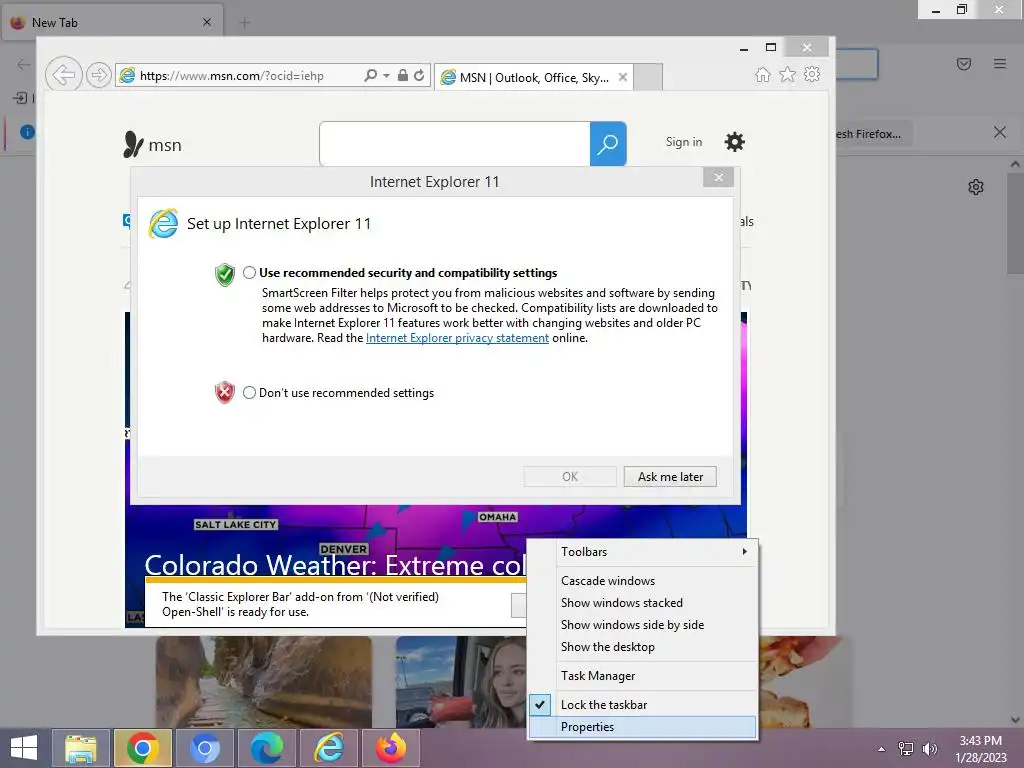This screenshot has width=1024, height=768.
Task: Open Colorado Weather headline on MSN
Action: 334,565
